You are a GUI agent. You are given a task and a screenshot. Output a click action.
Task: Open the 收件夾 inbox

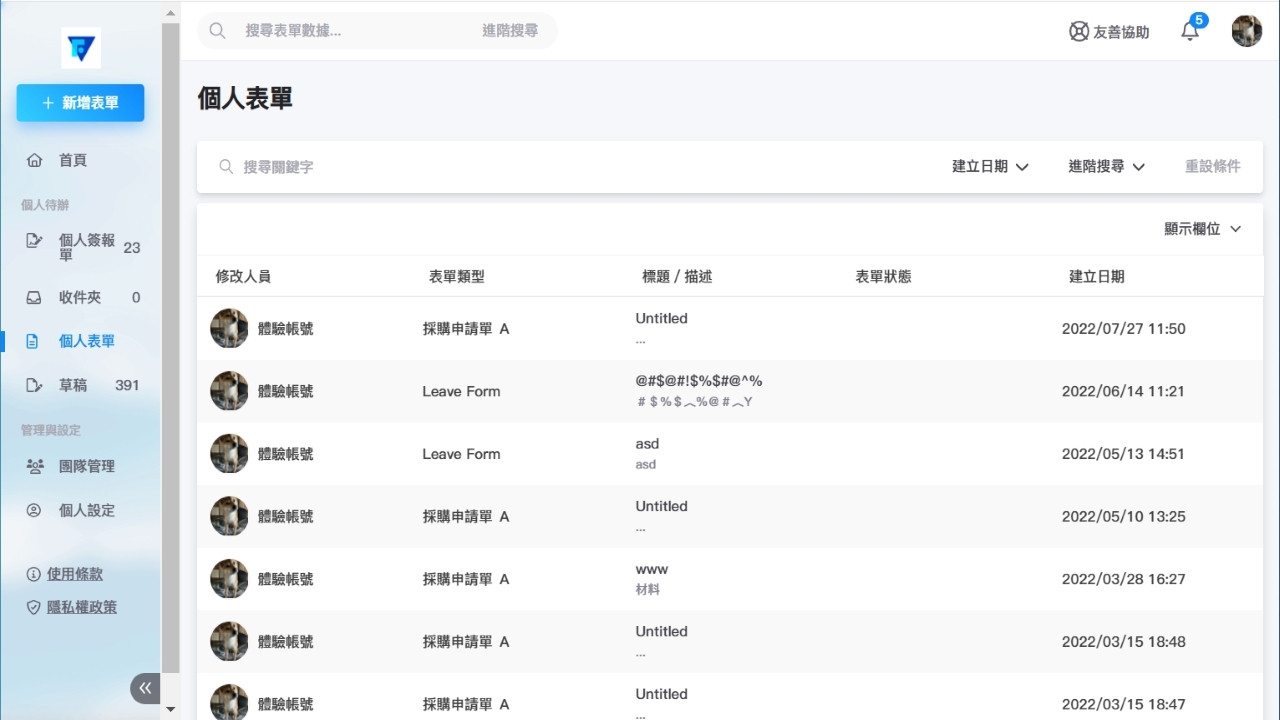pos(80,297)
